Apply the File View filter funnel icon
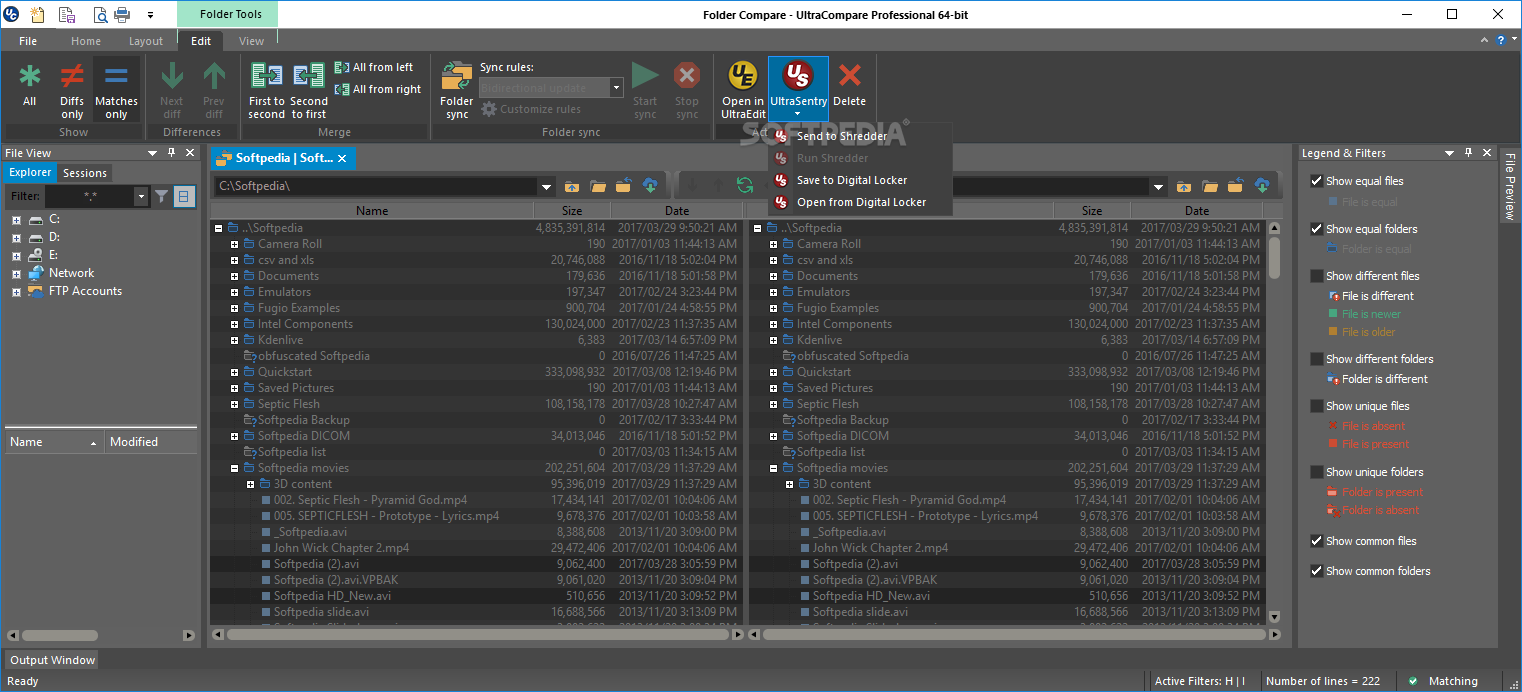Viewport: 1522px width, 692px height. 162,197
